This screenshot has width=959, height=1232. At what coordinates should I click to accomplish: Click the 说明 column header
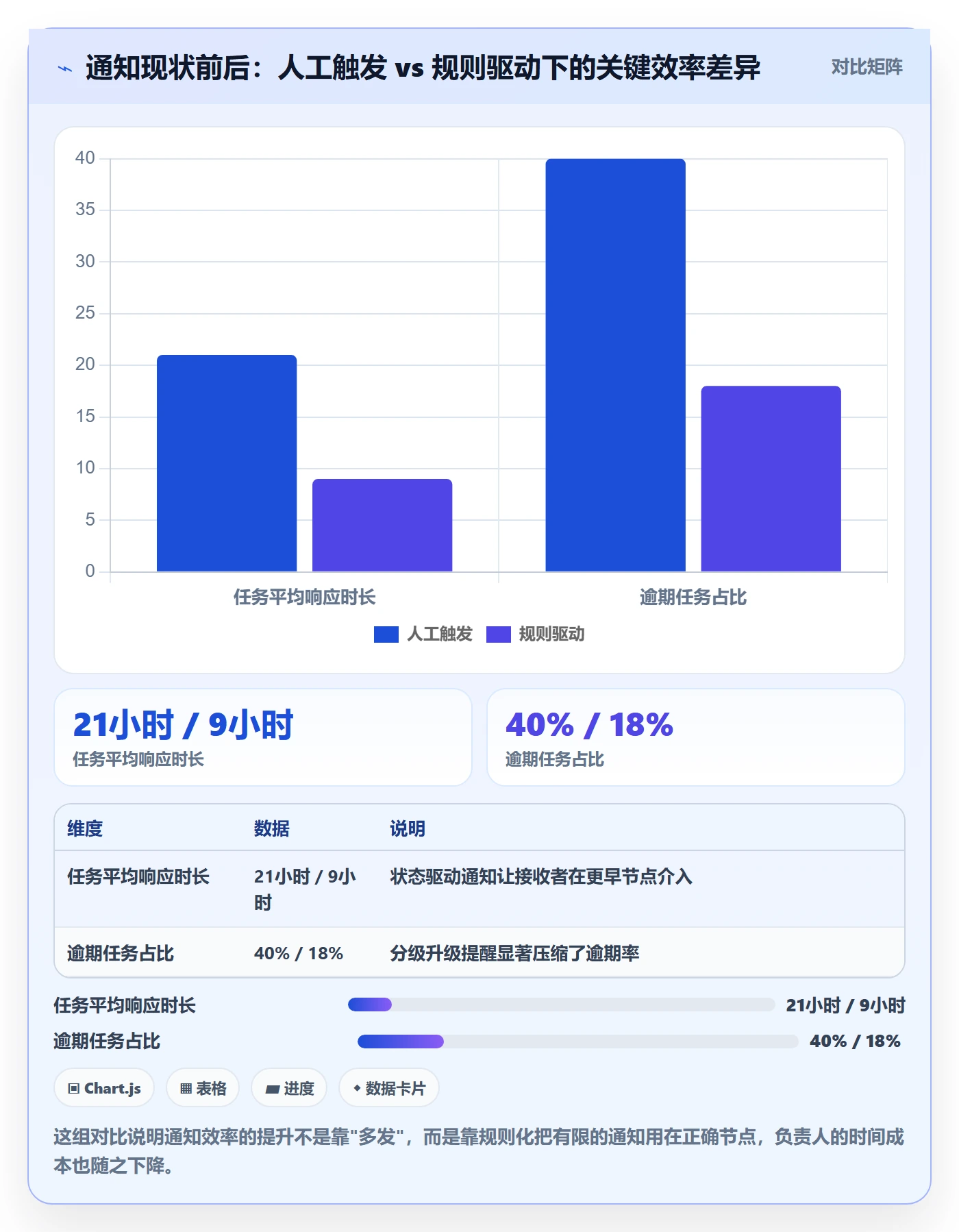(x=408, y=829)
